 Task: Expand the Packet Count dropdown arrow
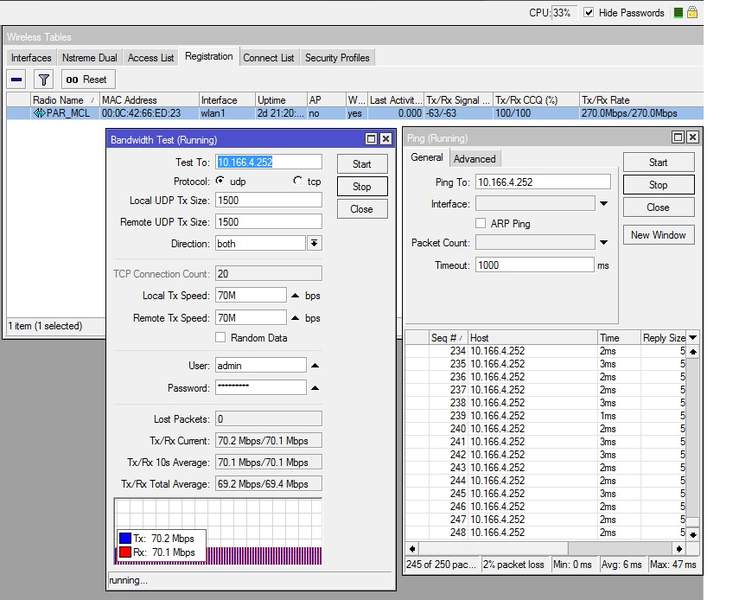pos(603,242)
